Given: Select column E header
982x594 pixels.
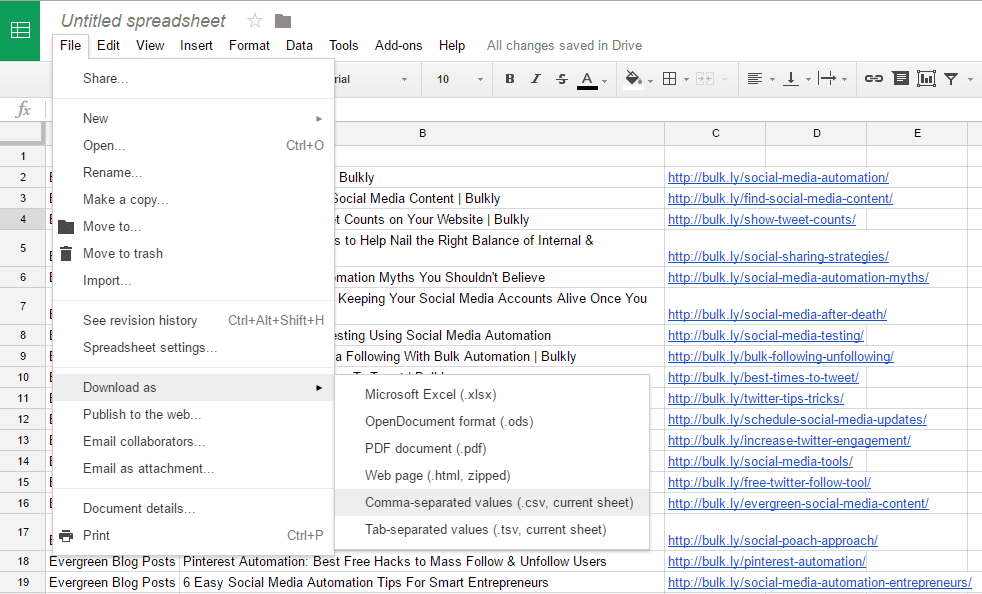Looking at the screenshot, I should coord(917,133).
